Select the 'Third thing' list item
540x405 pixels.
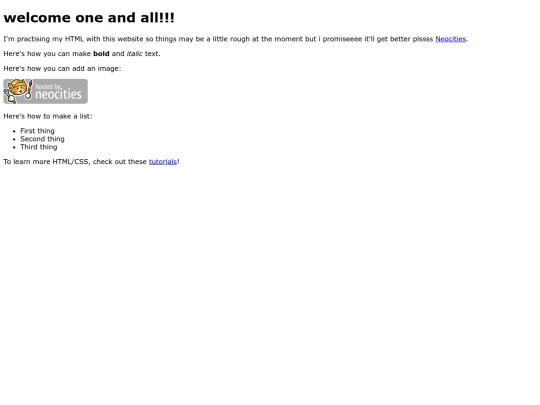pyautogui.click(x=39, y=147)
